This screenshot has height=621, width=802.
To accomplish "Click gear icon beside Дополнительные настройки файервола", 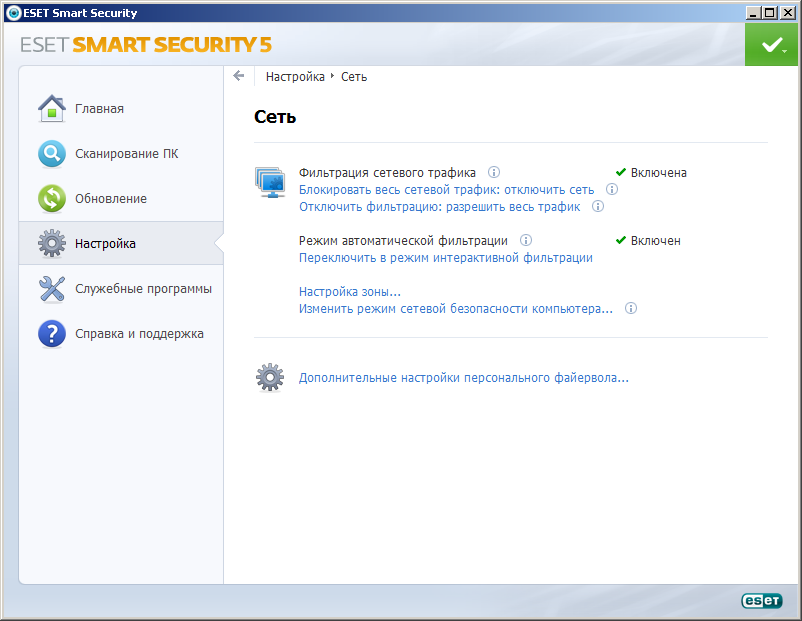I will tap(270, 378).
